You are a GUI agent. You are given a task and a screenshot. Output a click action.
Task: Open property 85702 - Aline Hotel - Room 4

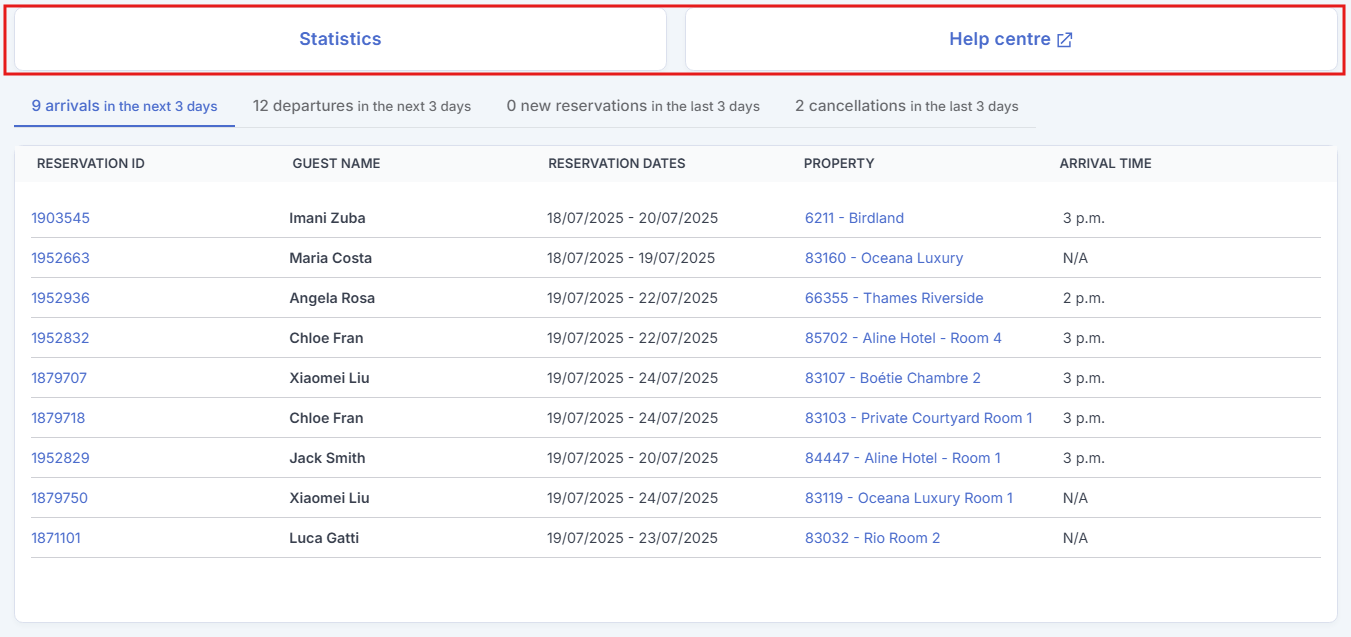click(x=903, y=338)
